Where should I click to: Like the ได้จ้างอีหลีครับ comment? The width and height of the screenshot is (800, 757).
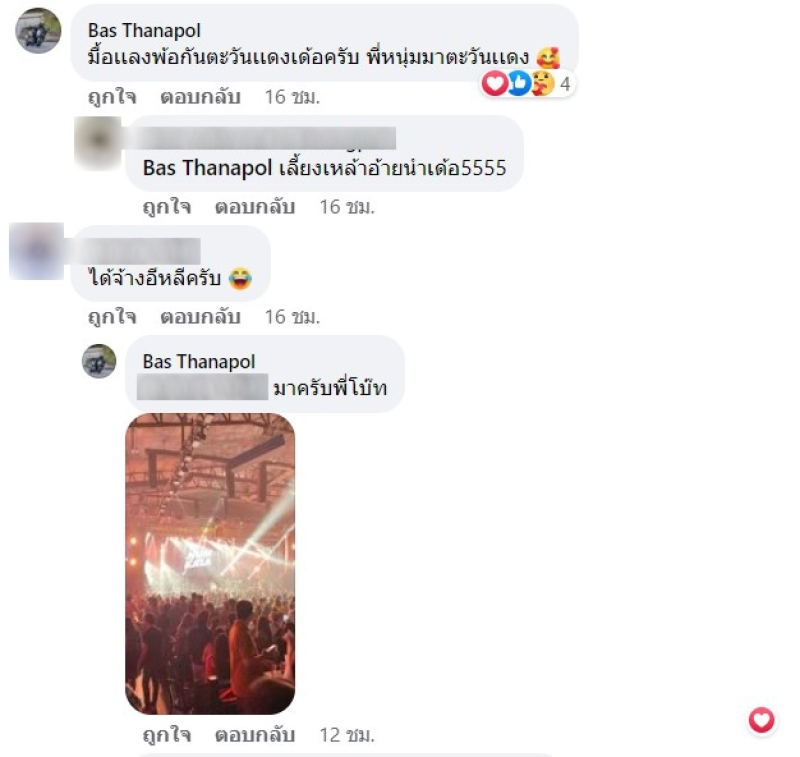click(x=112, y=317)
